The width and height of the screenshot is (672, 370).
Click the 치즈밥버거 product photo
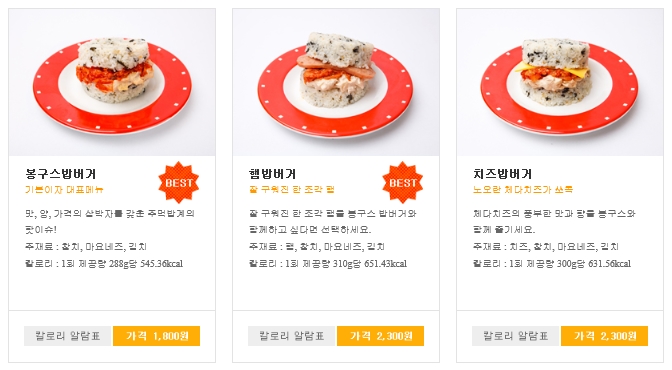coord(560,82)
